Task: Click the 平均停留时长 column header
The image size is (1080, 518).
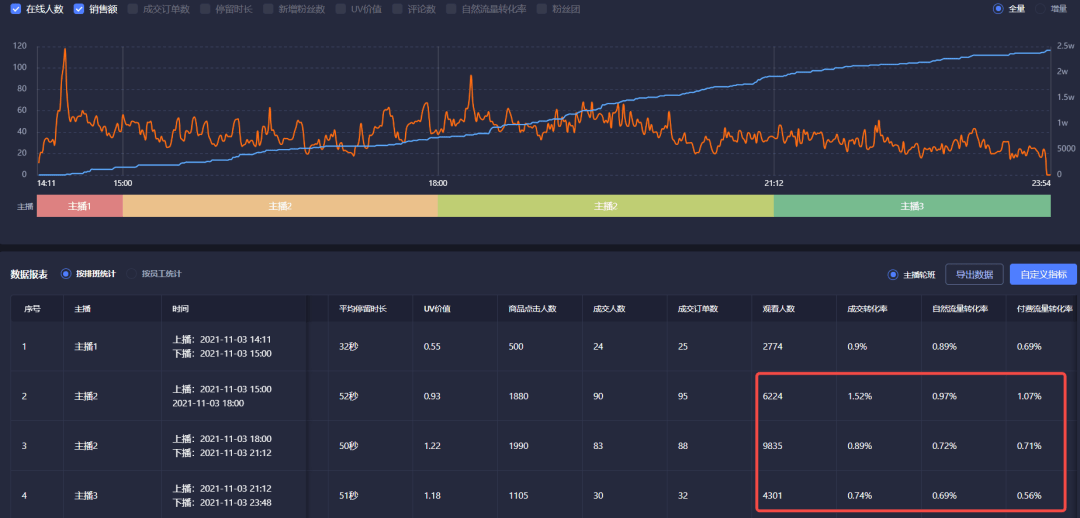Action: [362, 309]
